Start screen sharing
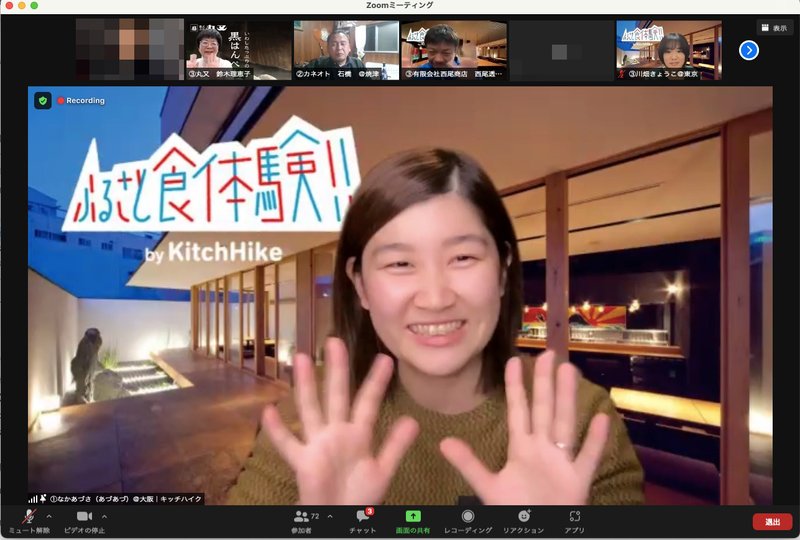This screenshot has width=800, height=540. [x=413, y=521]
